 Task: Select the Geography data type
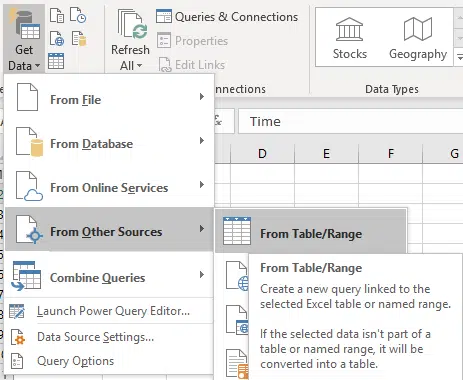tap(418, 38)
